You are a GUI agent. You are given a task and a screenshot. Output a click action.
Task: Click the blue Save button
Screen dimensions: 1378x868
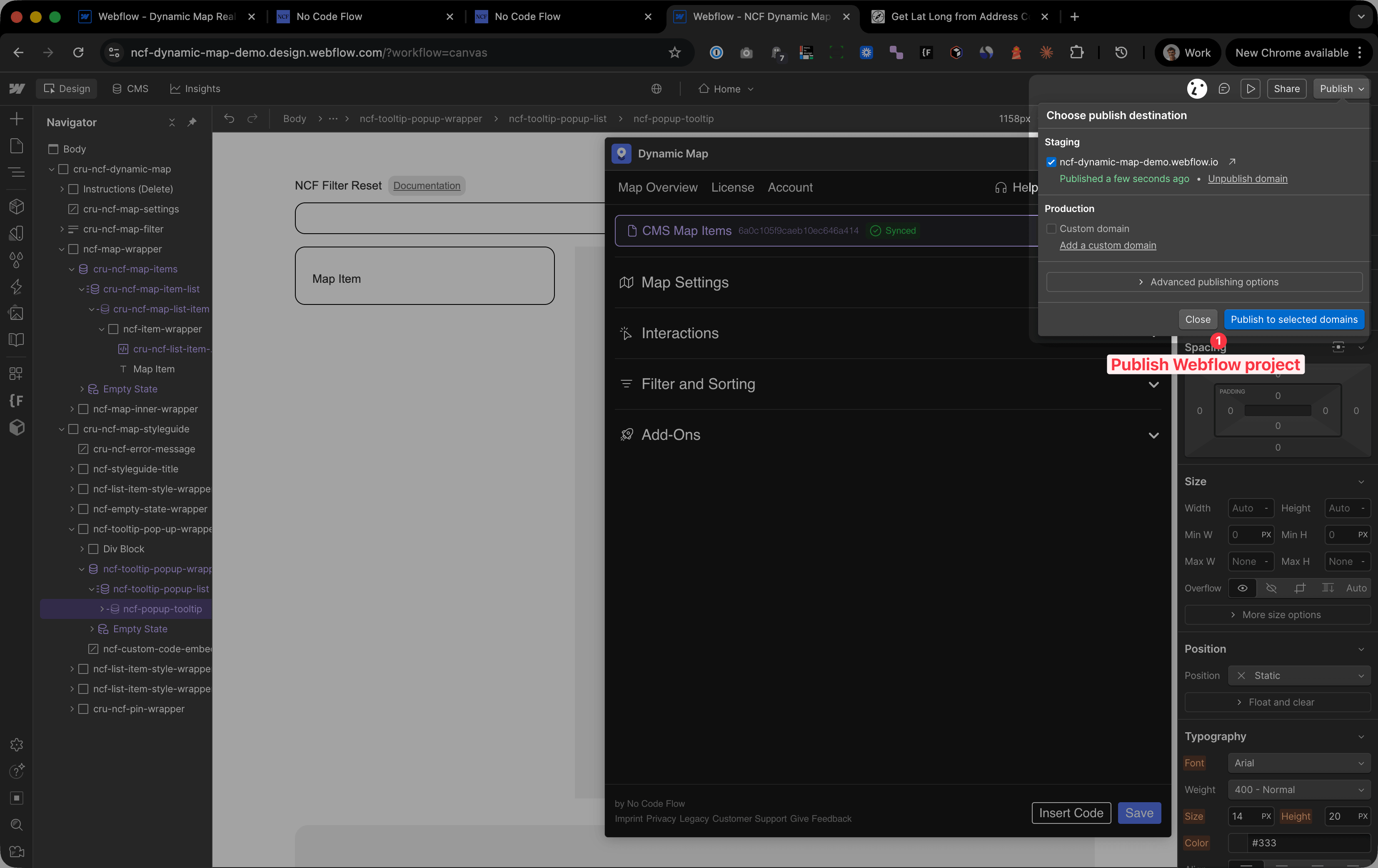click(x=1139, y=813)
